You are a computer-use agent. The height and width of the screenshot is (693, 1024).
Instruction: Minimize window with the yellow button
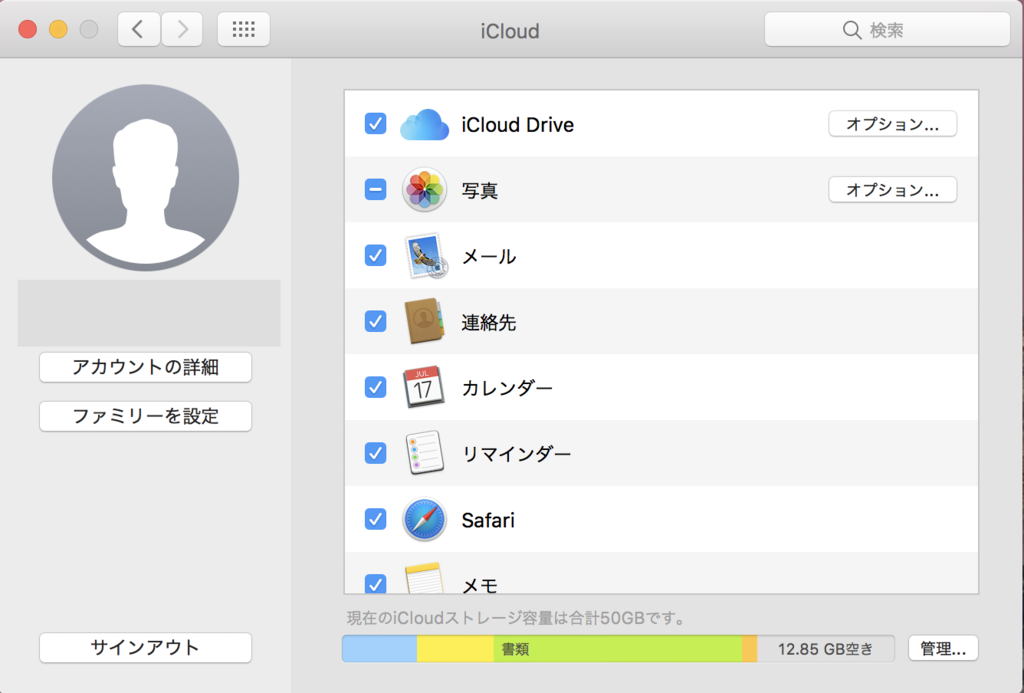tap(58, 29)
